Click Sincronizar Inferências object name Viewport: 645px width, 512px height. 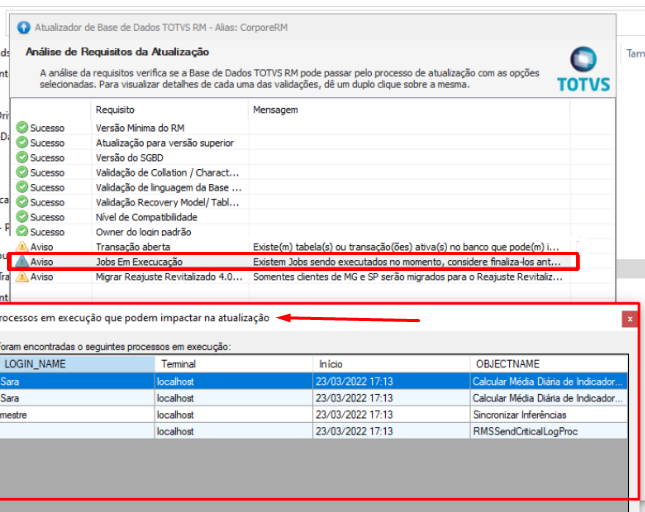click(x=520, y=415)
